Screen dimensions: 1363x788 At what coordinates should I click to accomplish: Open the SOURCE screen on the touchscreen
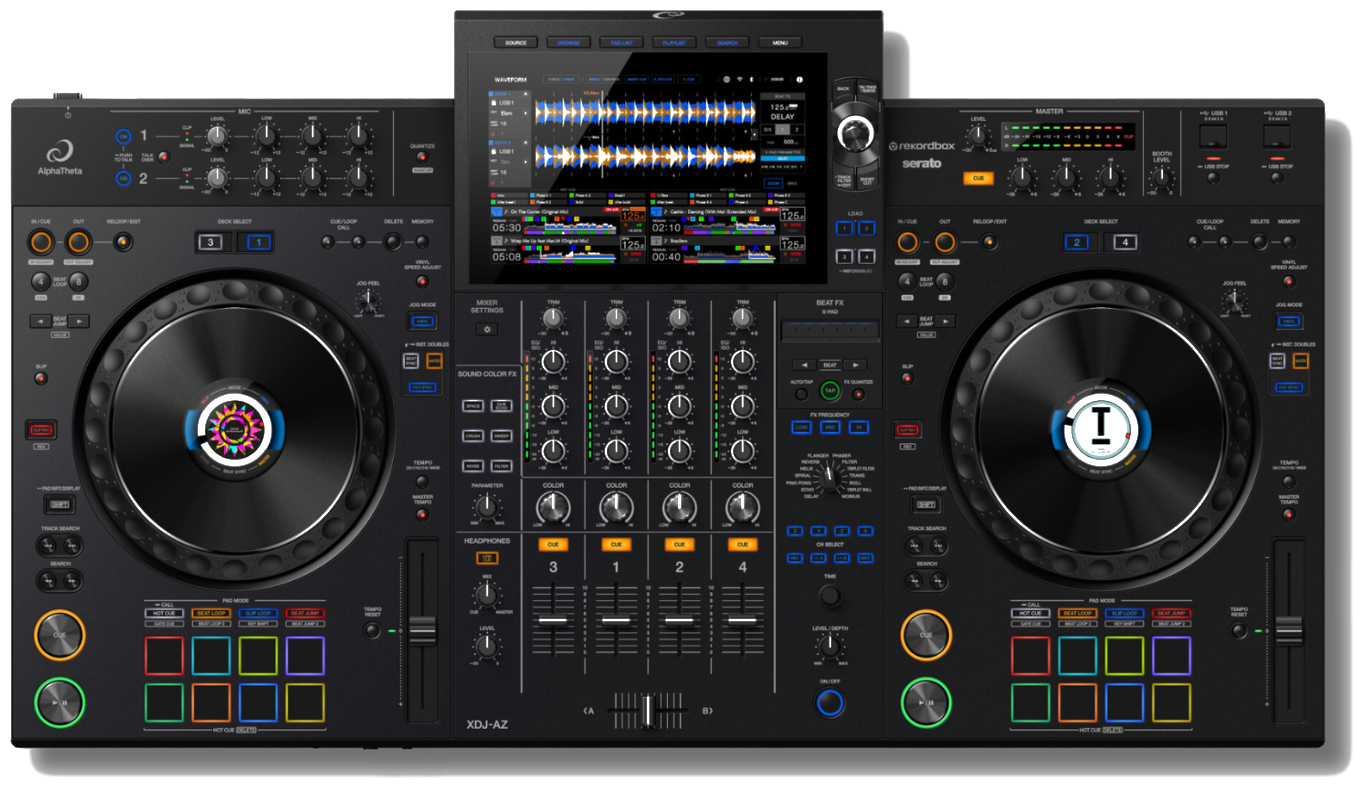(x=514, y=42)
